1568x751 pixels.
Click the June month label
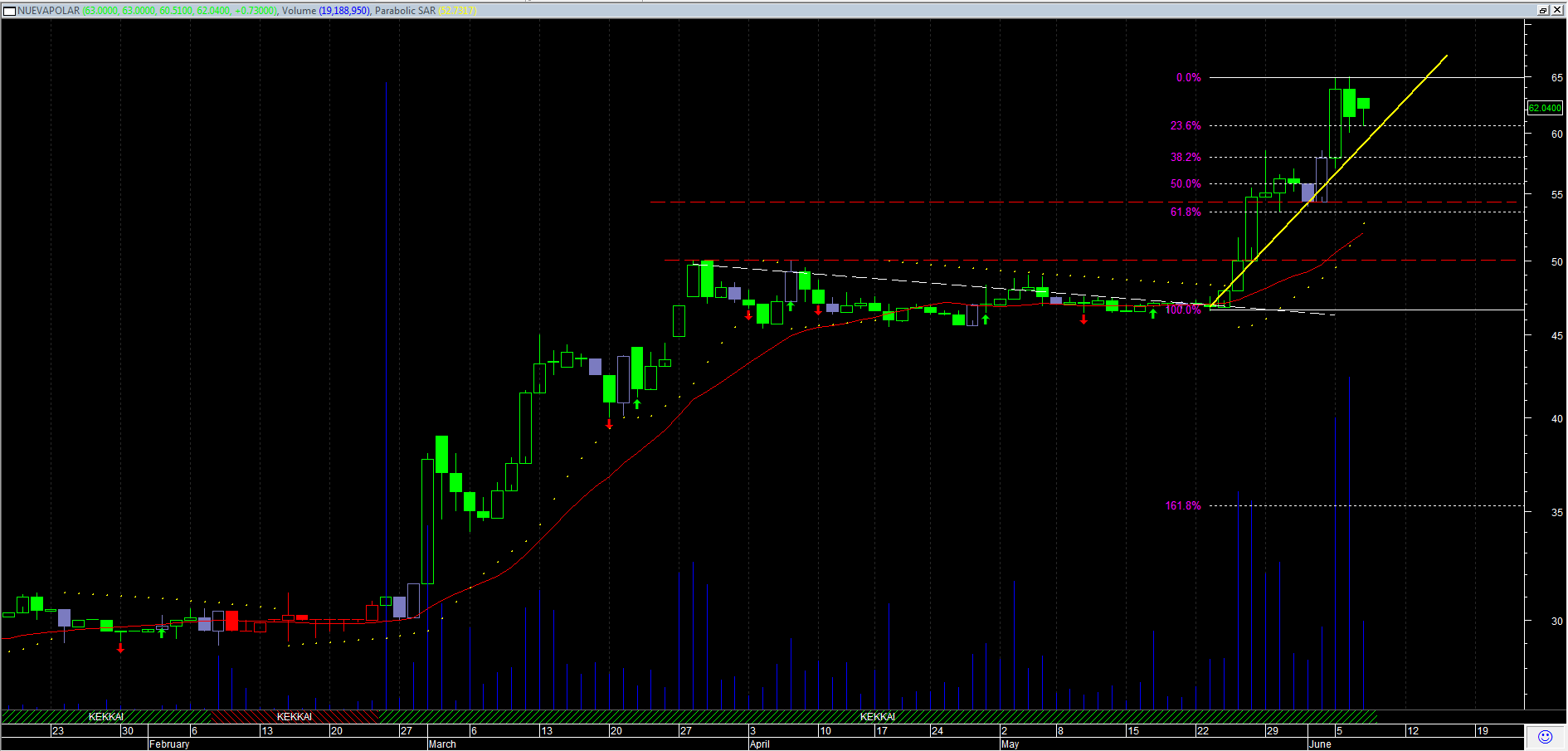click(1320, 744)
